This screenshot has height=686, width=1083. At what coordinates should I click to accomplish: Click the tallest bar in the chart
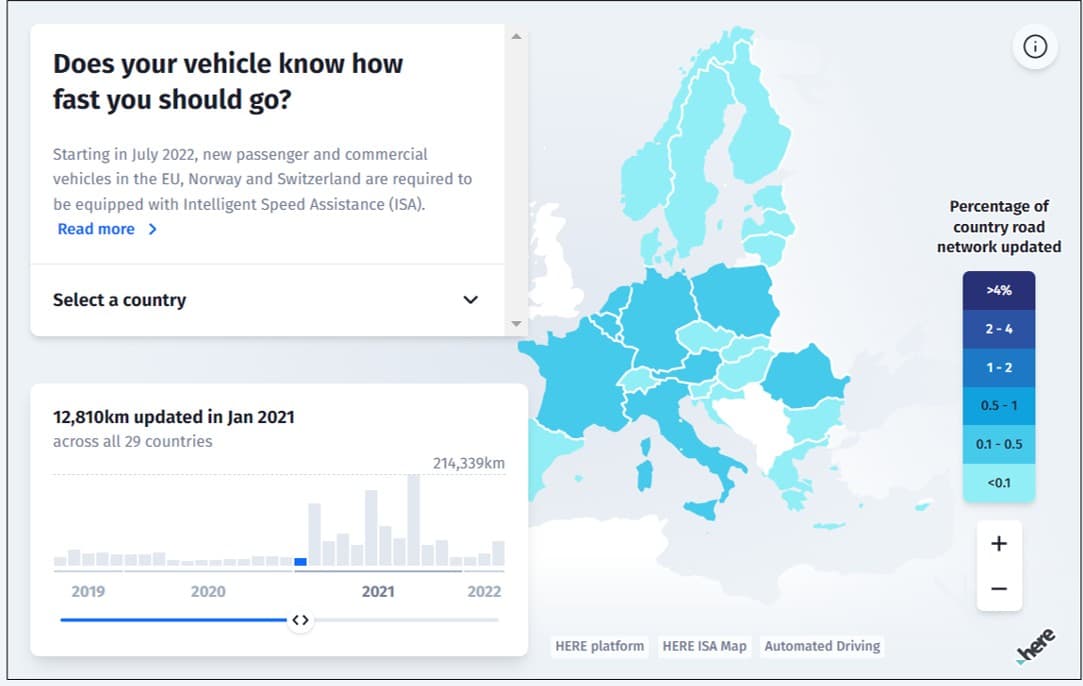413,520
